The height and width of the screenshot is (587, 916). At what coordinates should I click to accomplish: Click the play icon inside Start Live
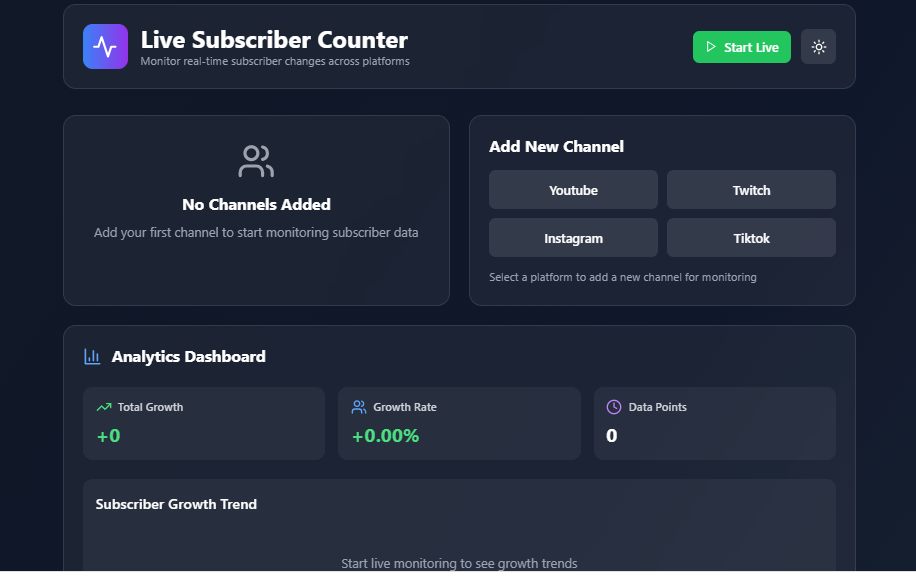(x=711, y=47)
